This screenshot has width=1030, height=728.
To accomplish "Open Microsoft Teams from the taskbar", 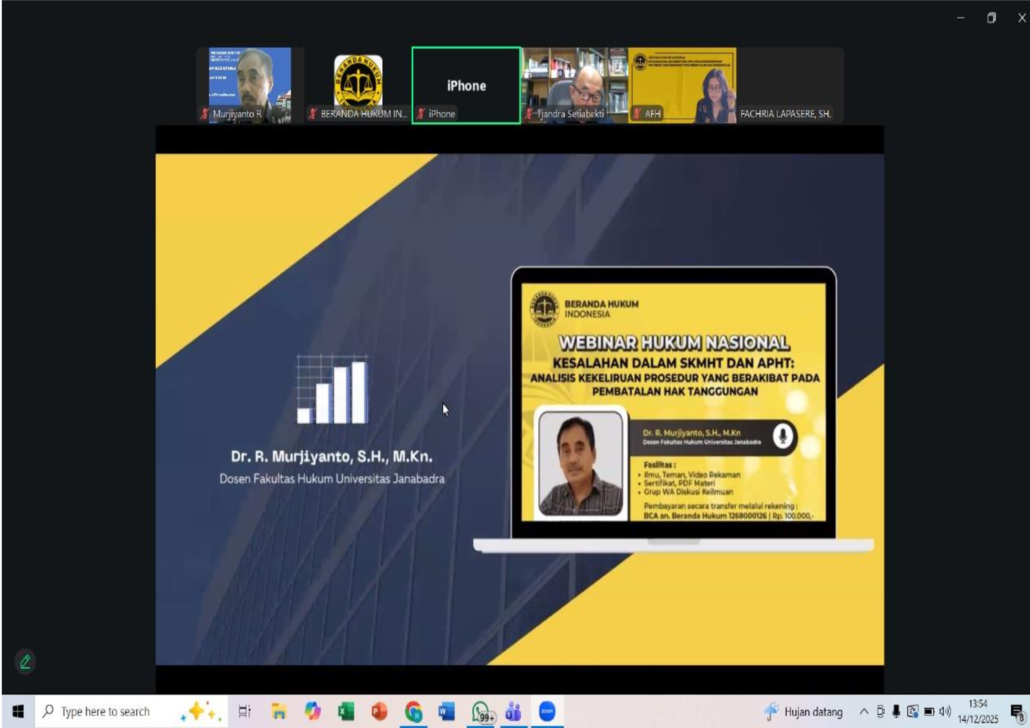I will [x=513, y=712].
